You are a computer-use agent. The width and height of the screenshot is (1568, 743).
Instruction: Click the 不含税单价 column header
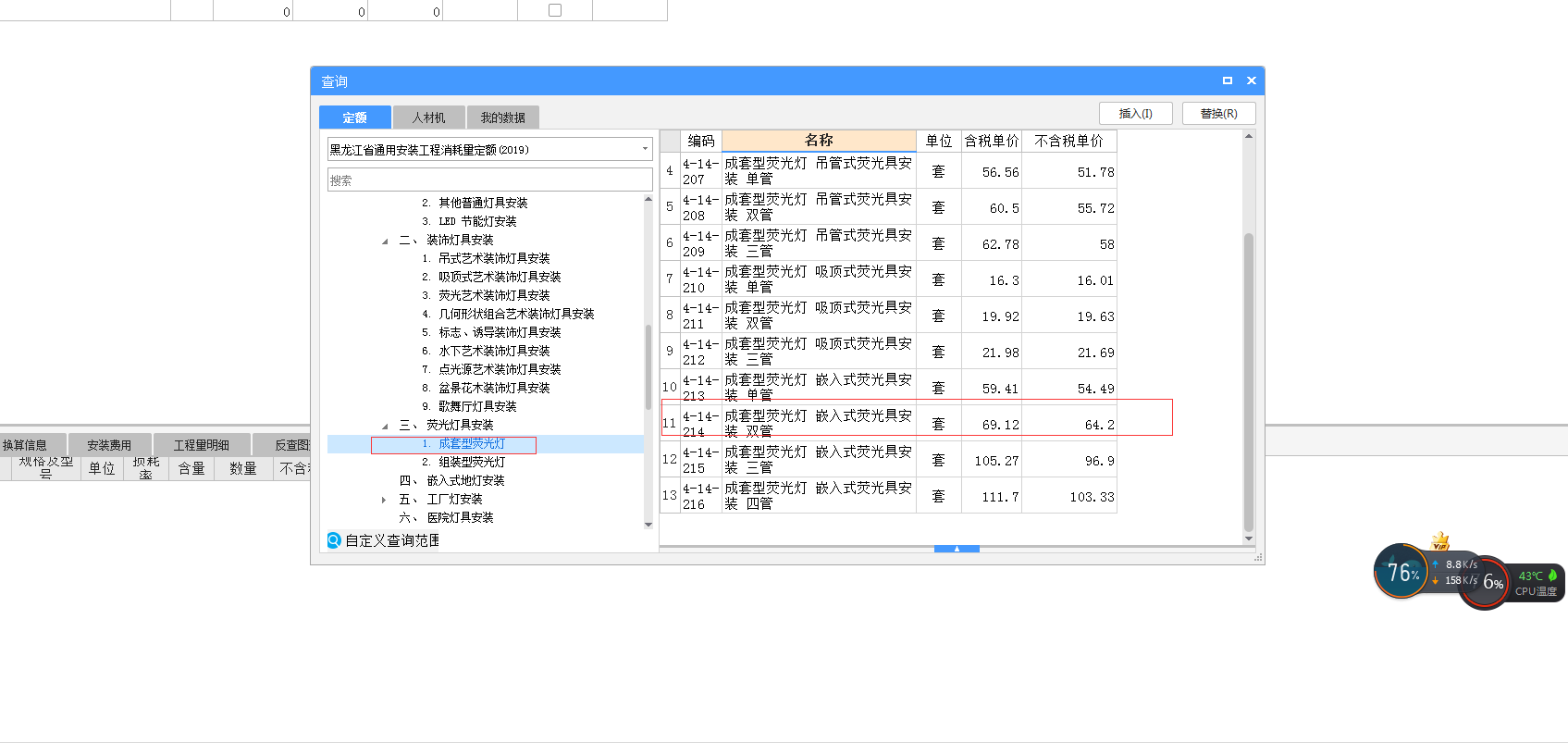click(x=1068, y=141)
